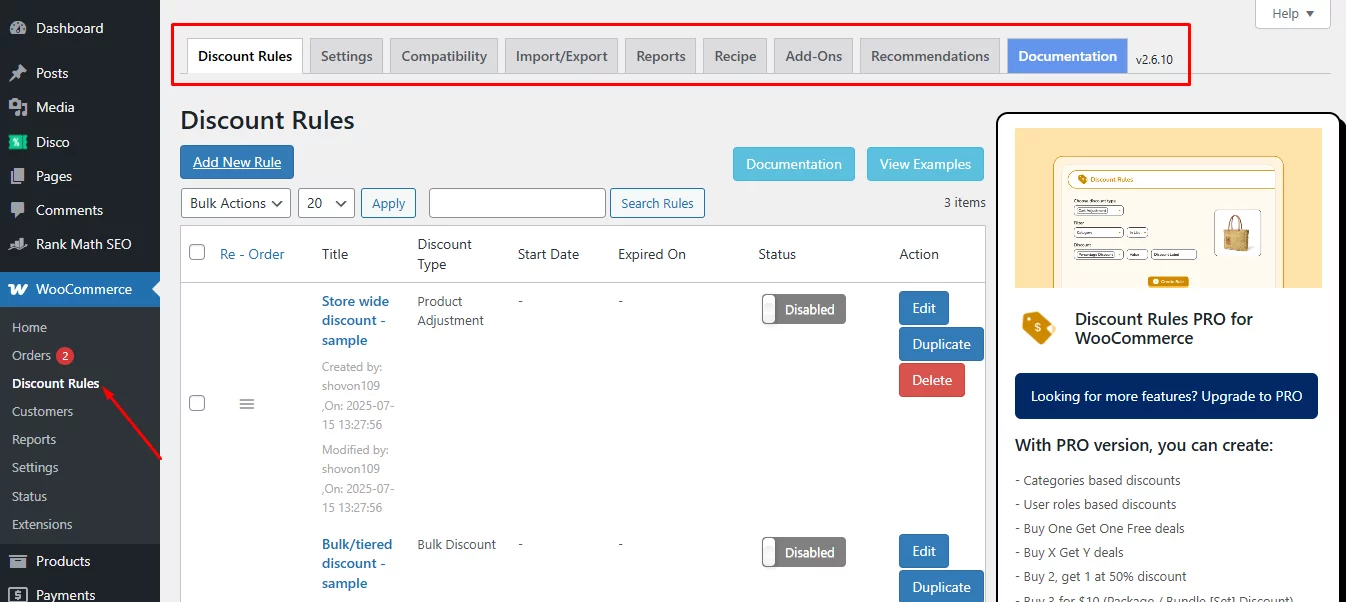Viewport: 1346px width, 602px height.
Task: Open the blue Documentation tab
Action: pyautogui.click(x=1067, y=56)
